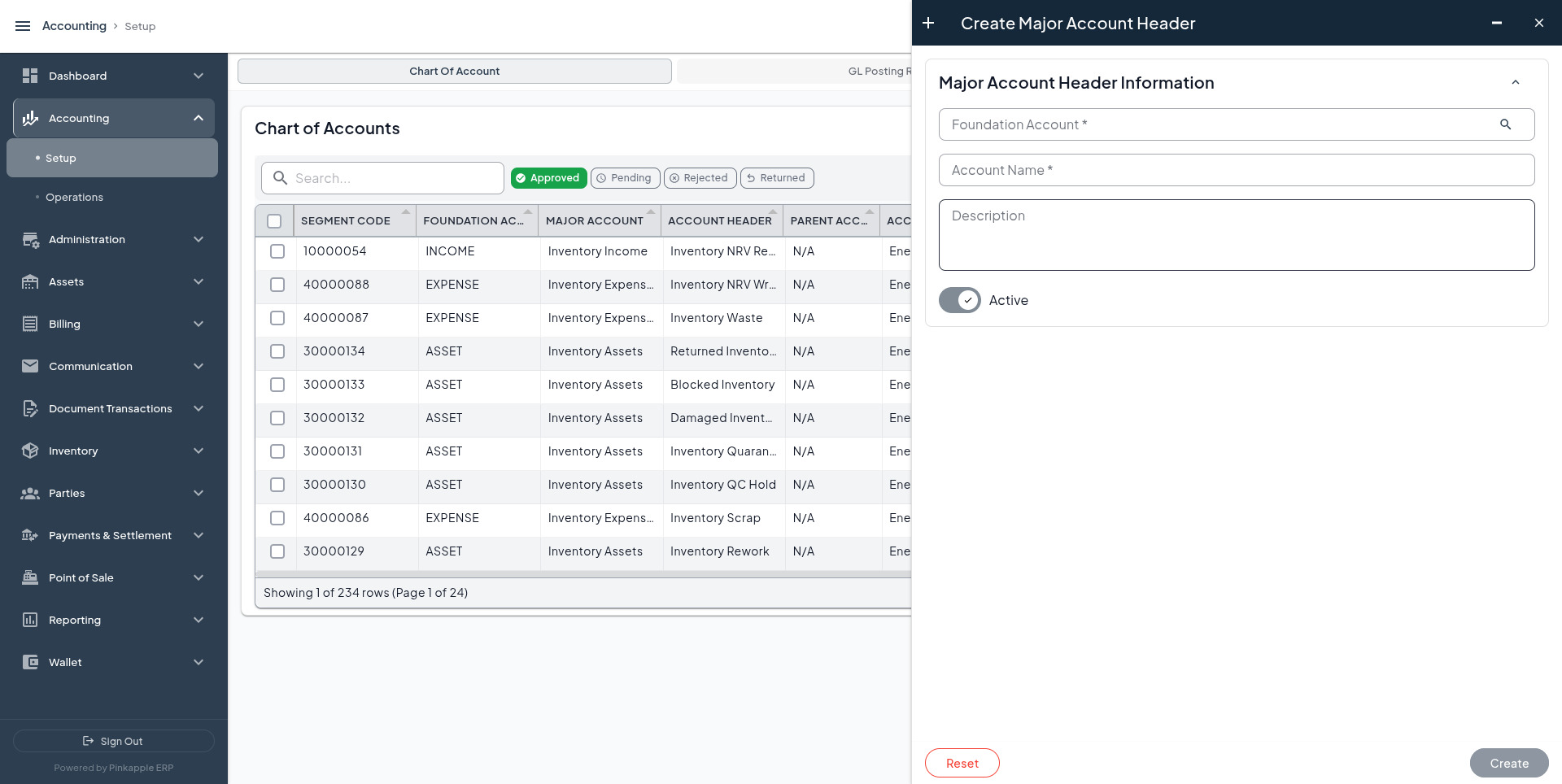This screenshot has height=784, width=1562.
Task: Select checkbox for segment 40000088
Action: pos(277,285)
